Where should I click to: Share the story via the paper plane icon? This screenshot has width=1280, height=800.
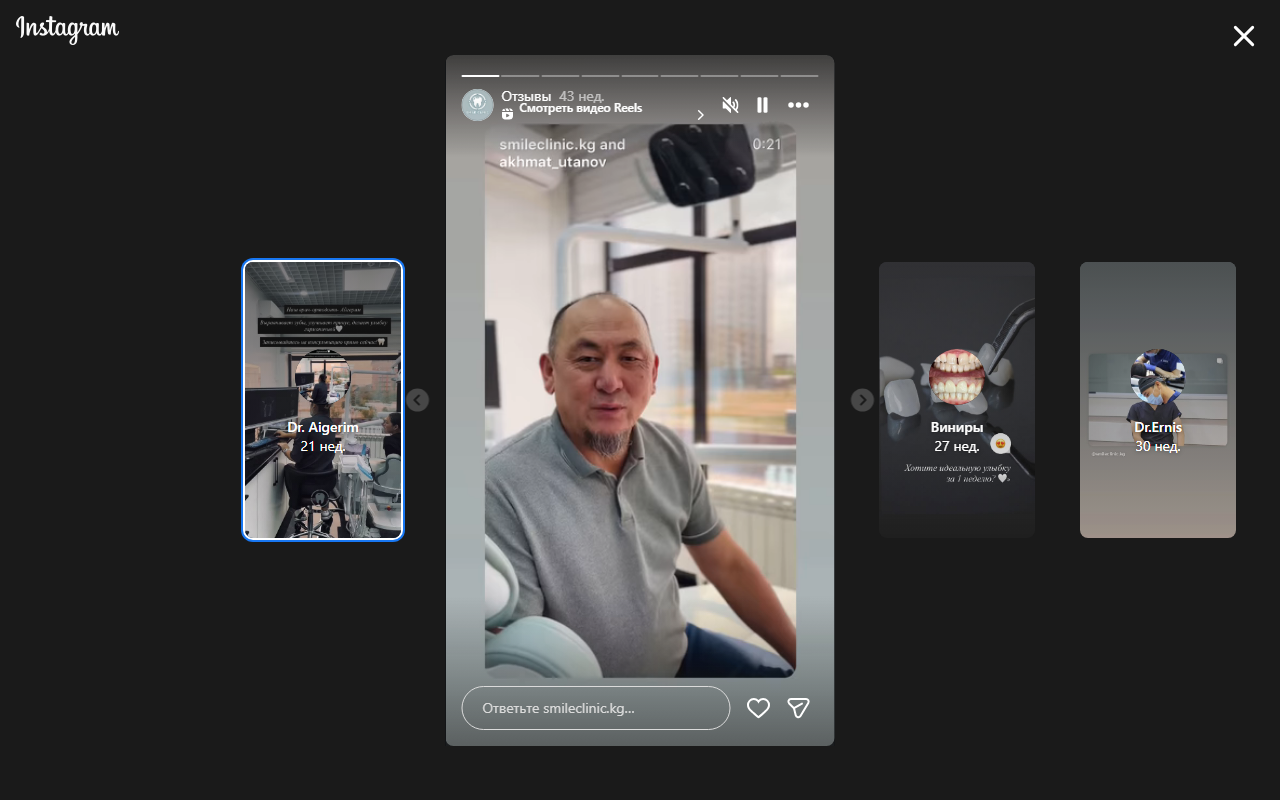coord(798,708)
